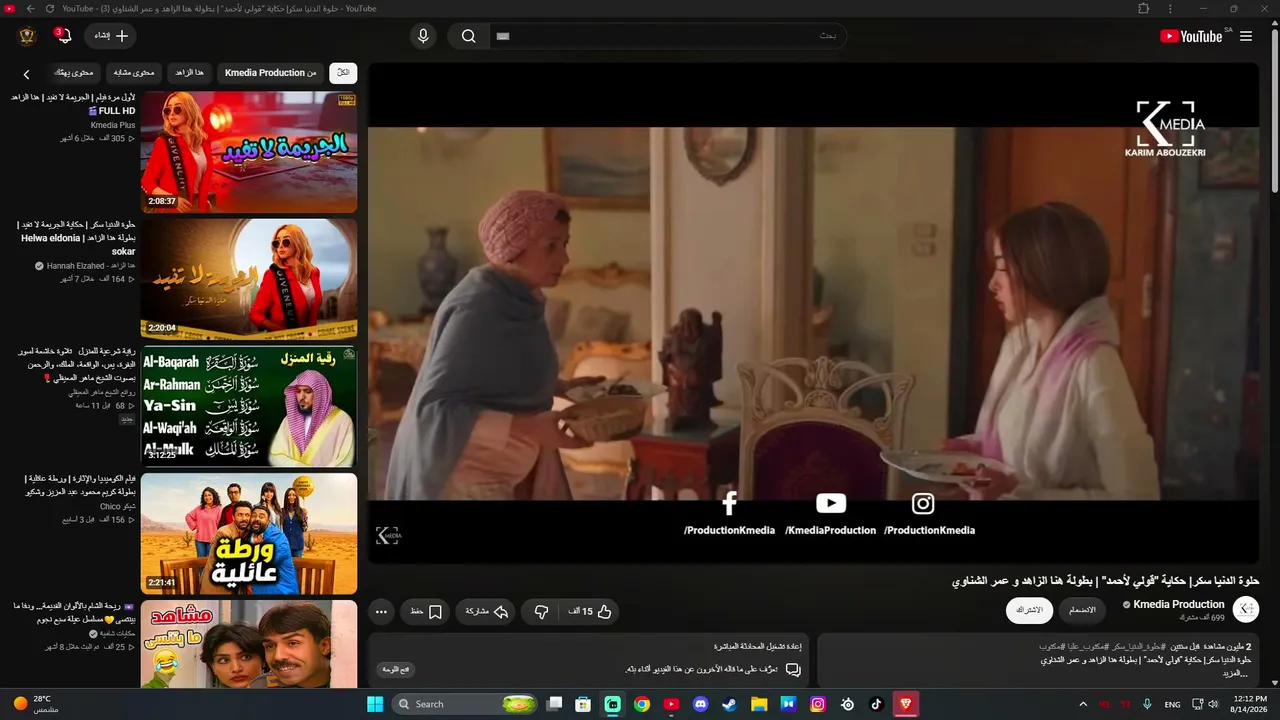Save the video with حفظ button

pyautogui.click(x=426, y=611)
